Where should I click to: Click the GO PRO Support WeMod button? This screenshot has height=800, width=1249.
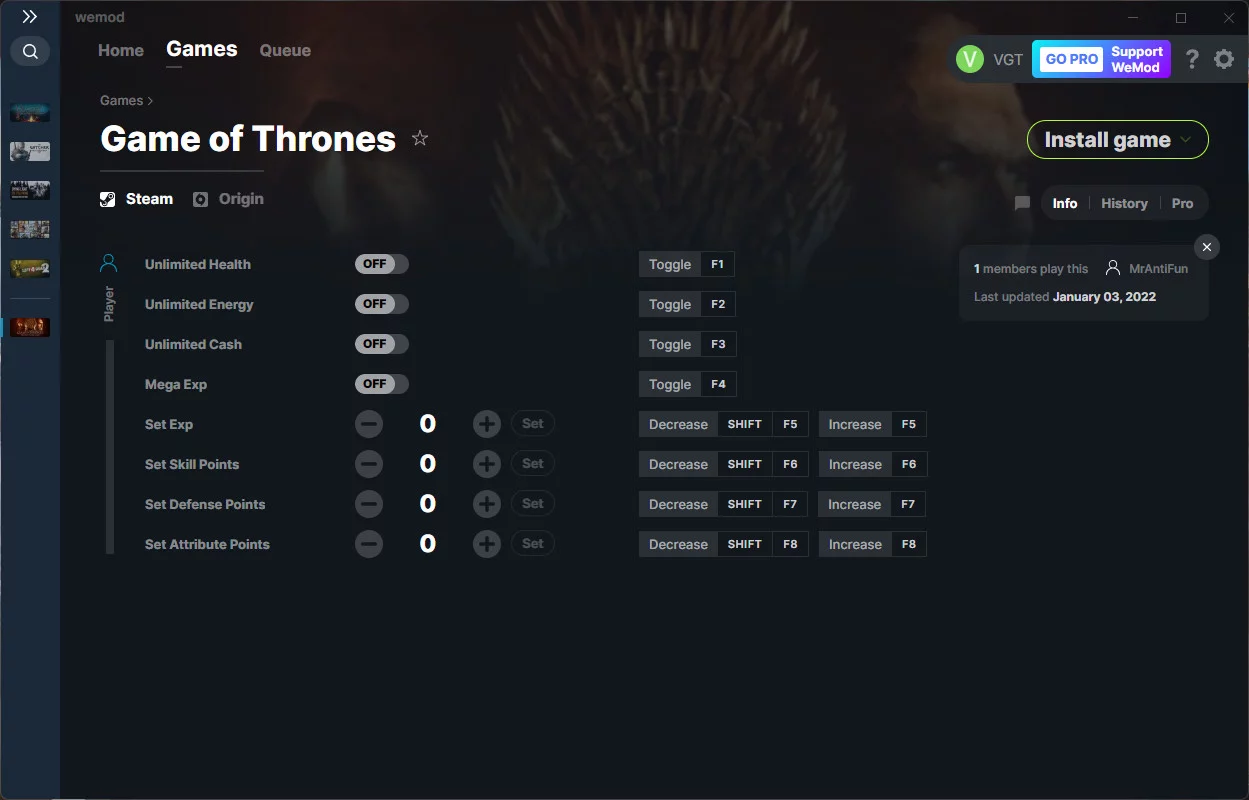(x=1101, y=59)
